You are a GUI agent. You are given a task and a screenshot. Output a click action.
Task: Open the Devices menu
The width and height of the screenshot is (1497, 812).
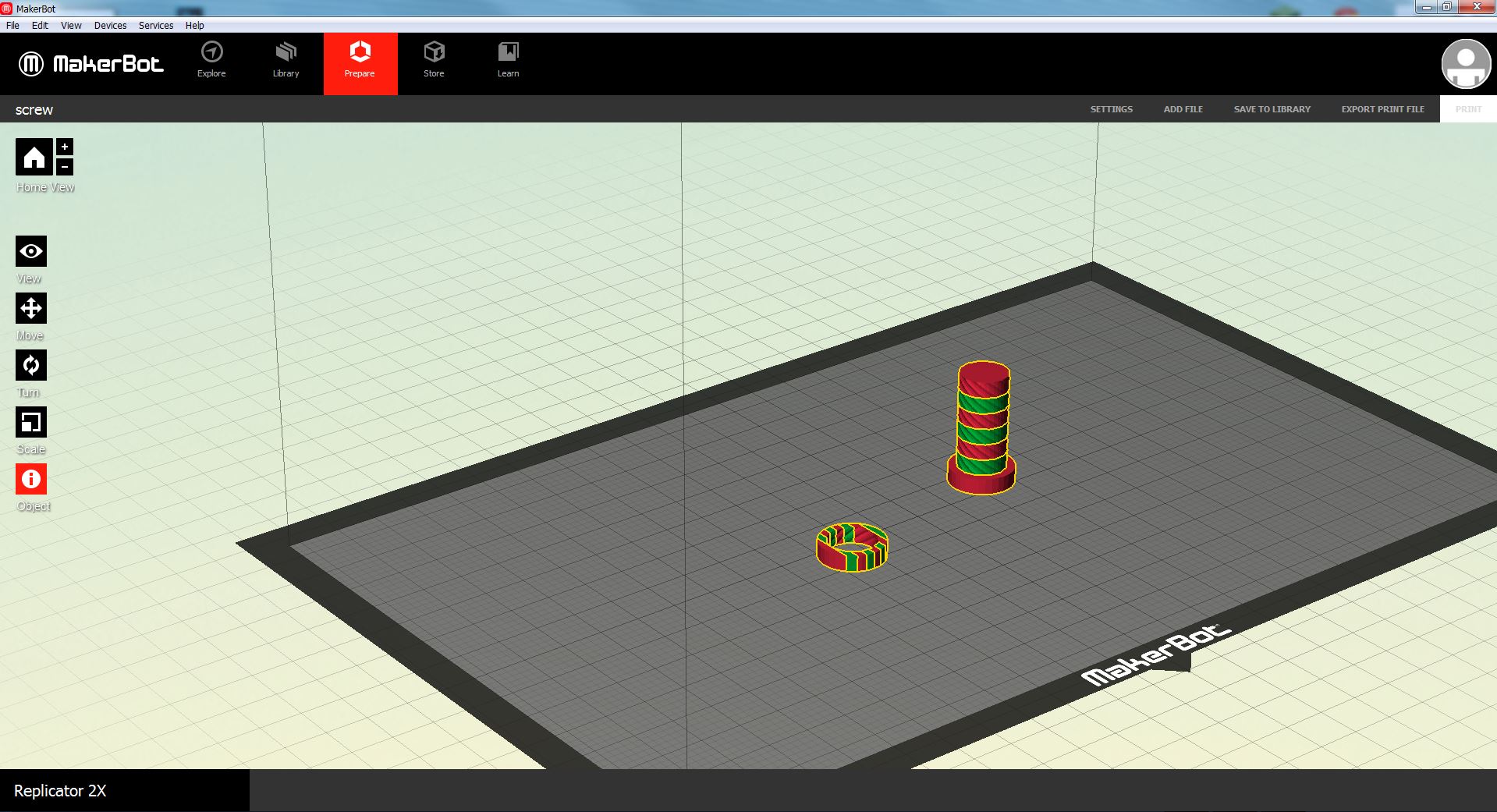pyautogui.click(x=110, y=26)
